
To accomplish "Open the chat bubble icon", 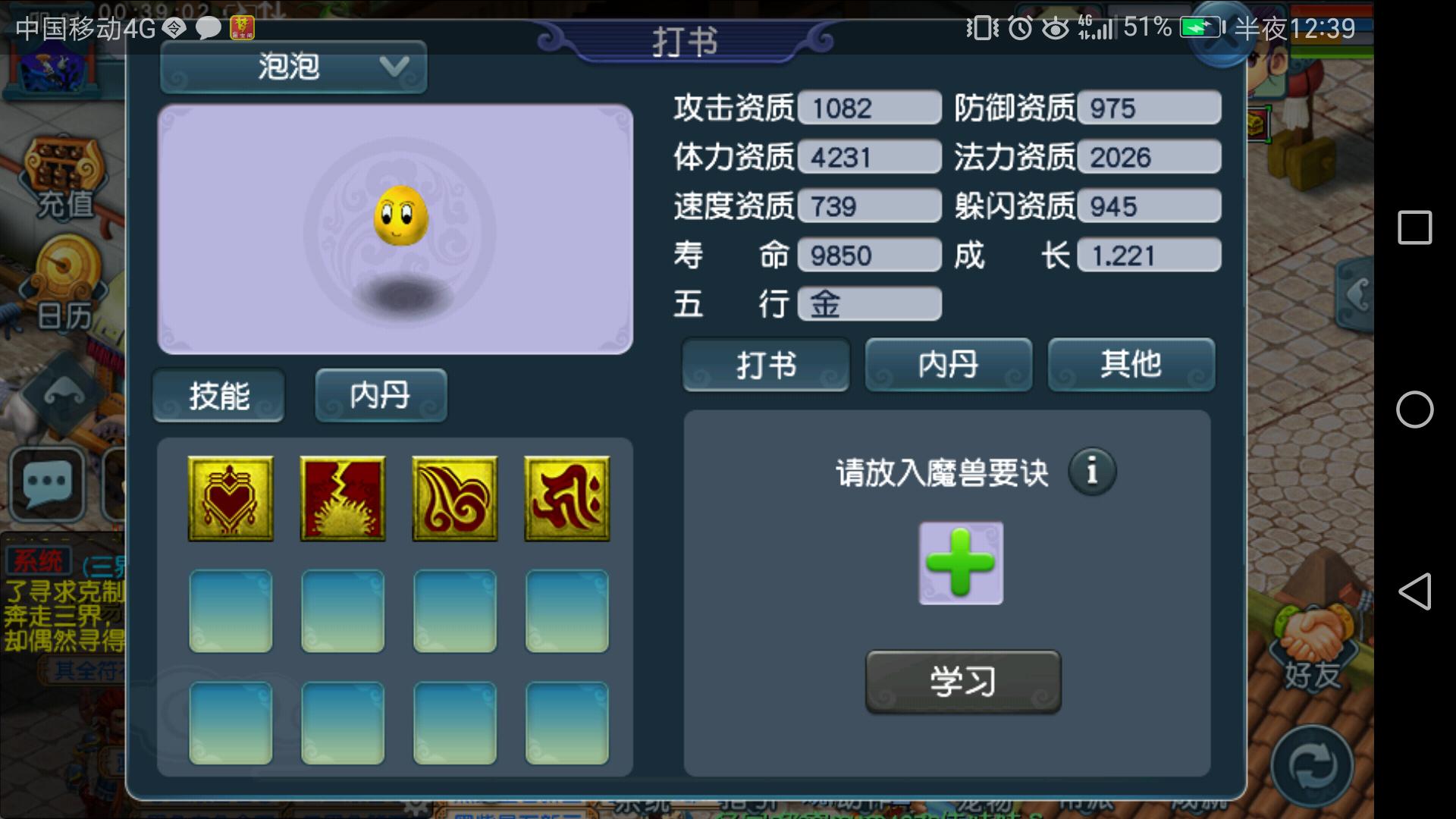I will click(49, 483).
